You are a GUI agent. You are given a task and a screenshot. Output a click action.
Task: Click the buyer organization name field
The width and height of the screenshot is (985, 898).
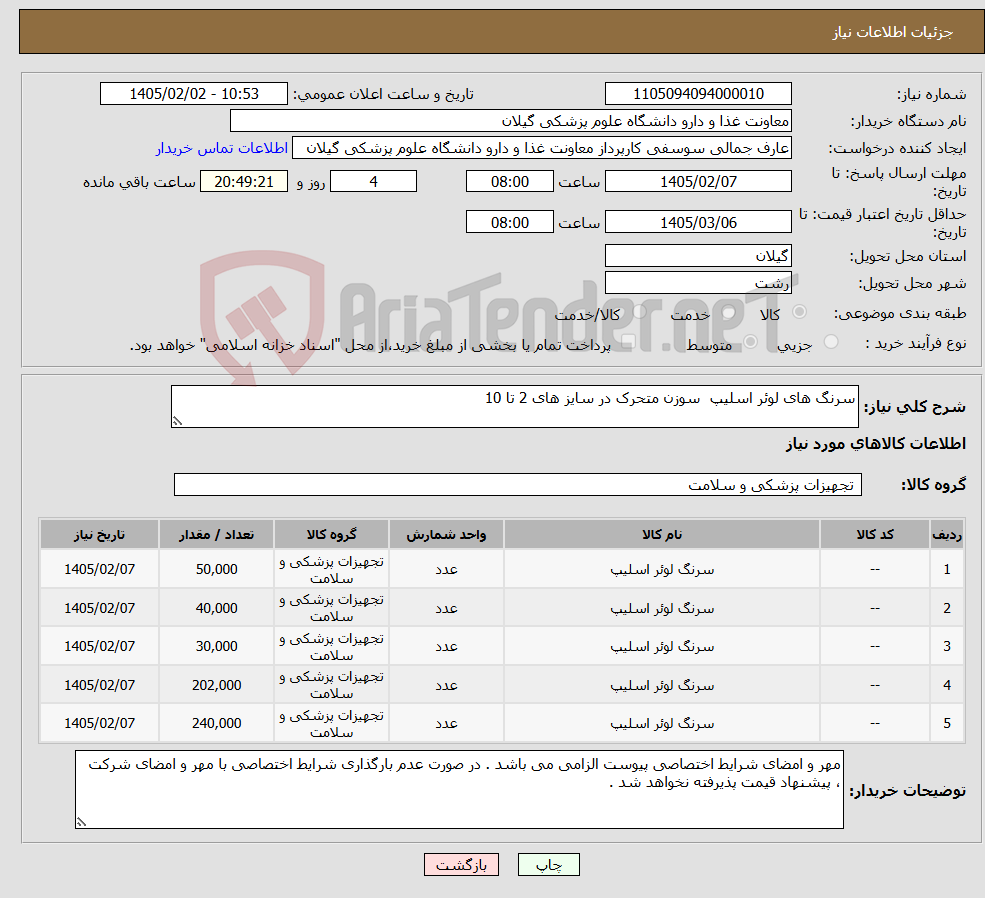[510, 121]
